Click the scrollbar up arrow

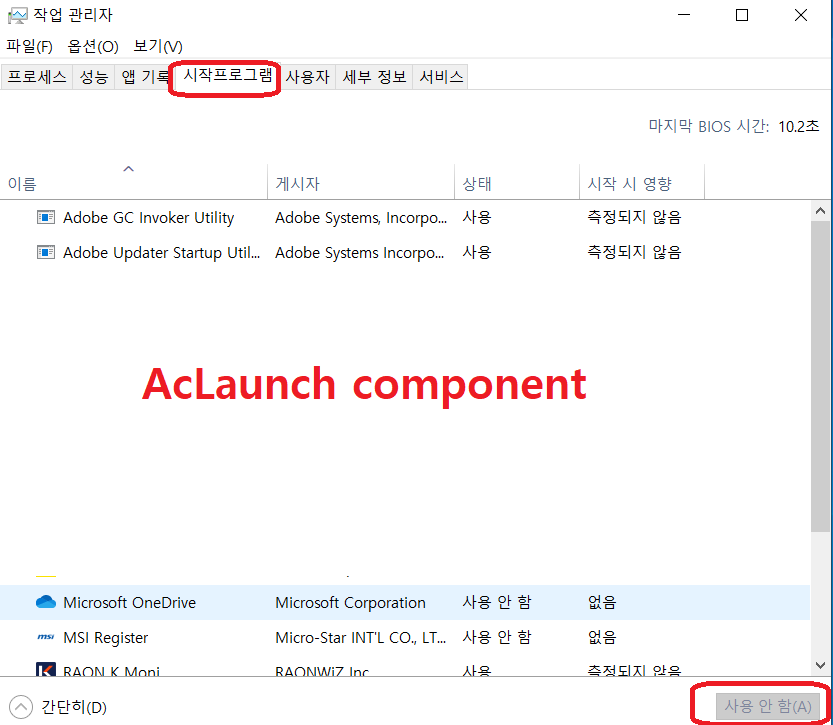click(820, 211)
